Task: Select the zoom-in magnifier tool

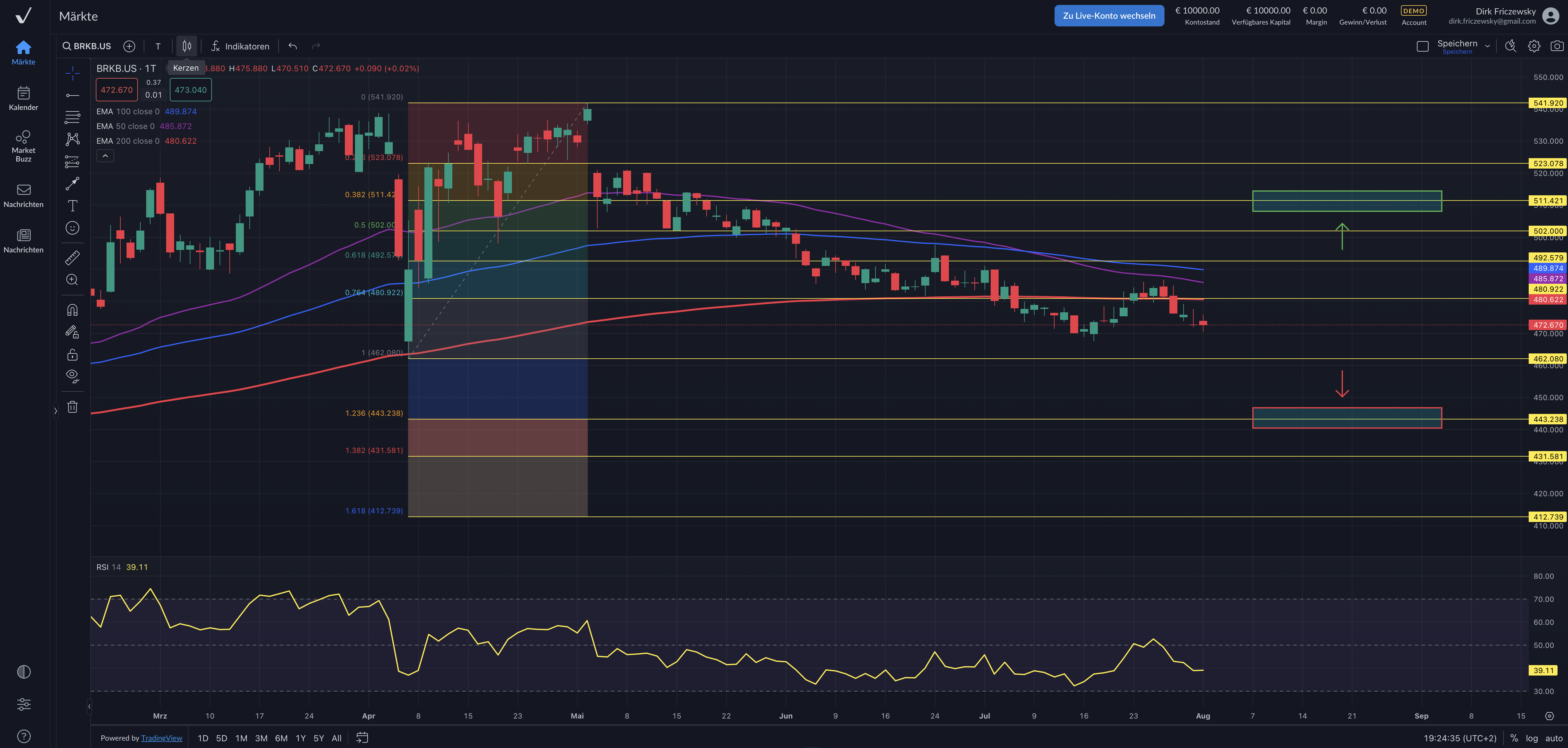Action: point(72,279)
